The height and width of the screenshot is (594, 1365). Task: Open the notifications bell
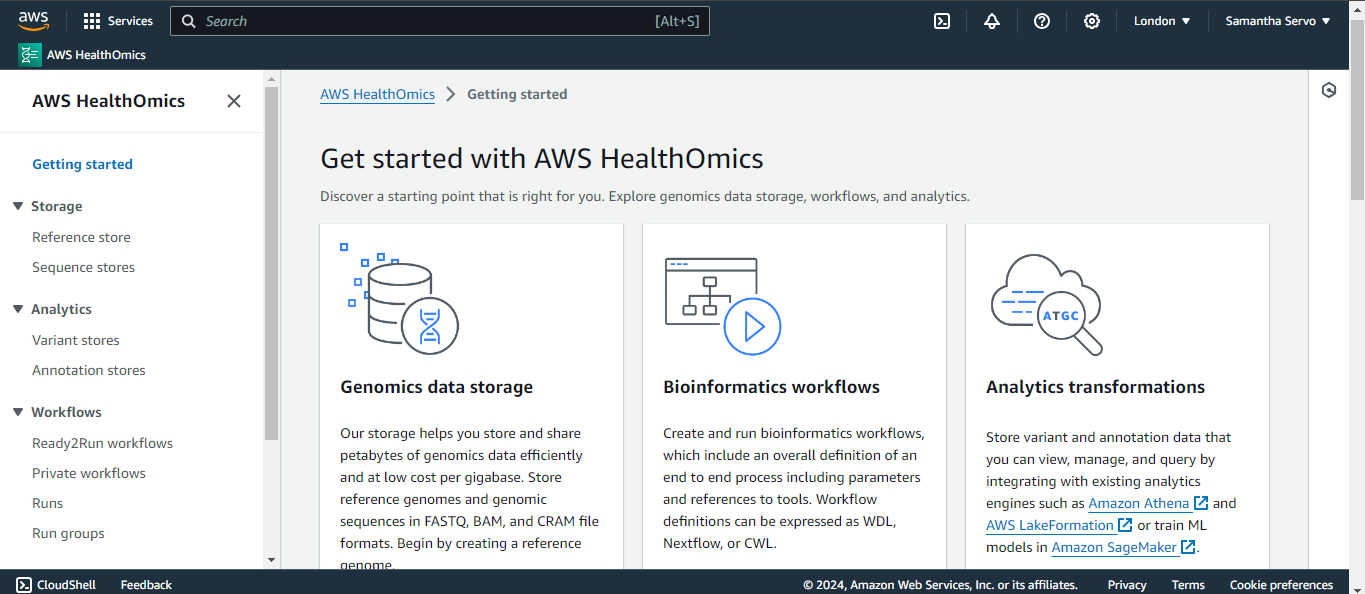tap(992, 21)
